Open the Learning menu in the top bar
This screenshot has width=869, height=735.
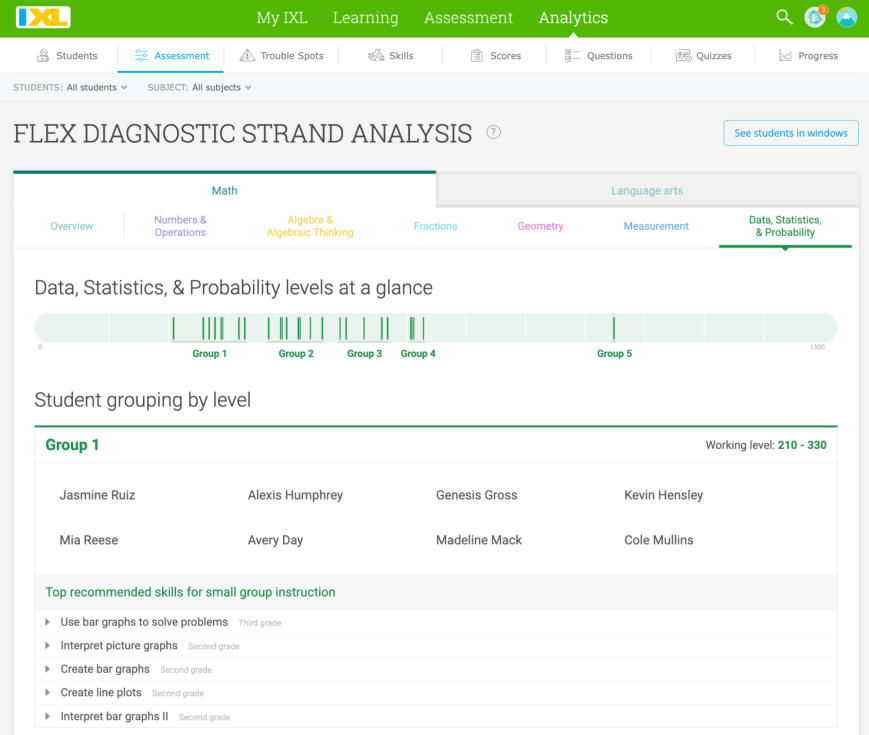(365, 17)
